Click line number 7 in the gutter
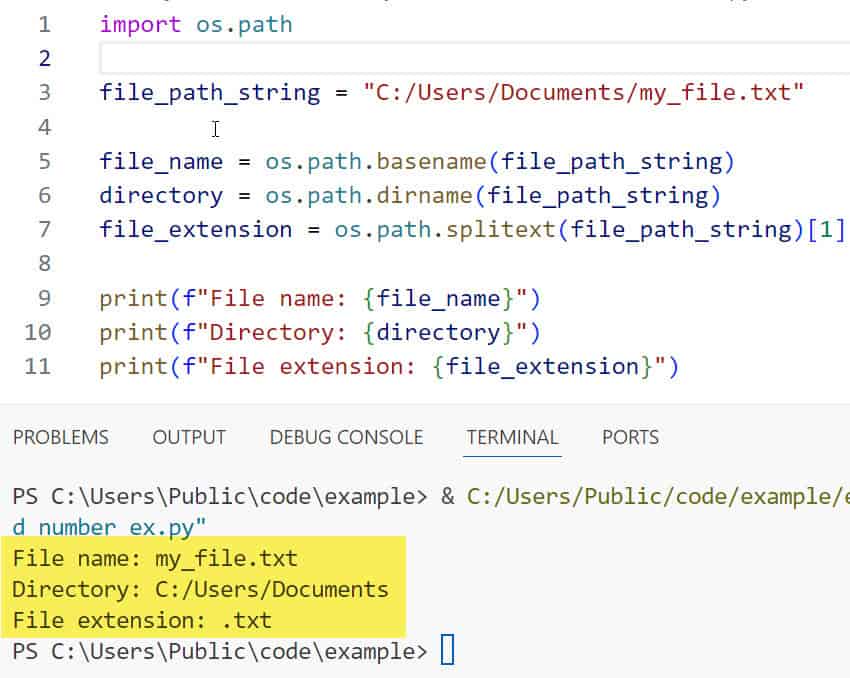This screenshot has width=850, height=678. click(x=44, y=229)
